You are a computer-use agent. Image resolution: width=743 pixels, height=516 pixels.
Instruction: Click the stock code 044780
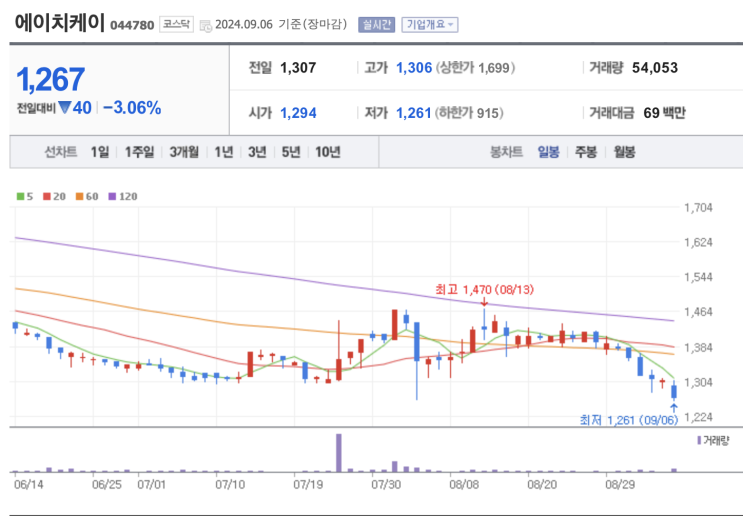(132, 25)
